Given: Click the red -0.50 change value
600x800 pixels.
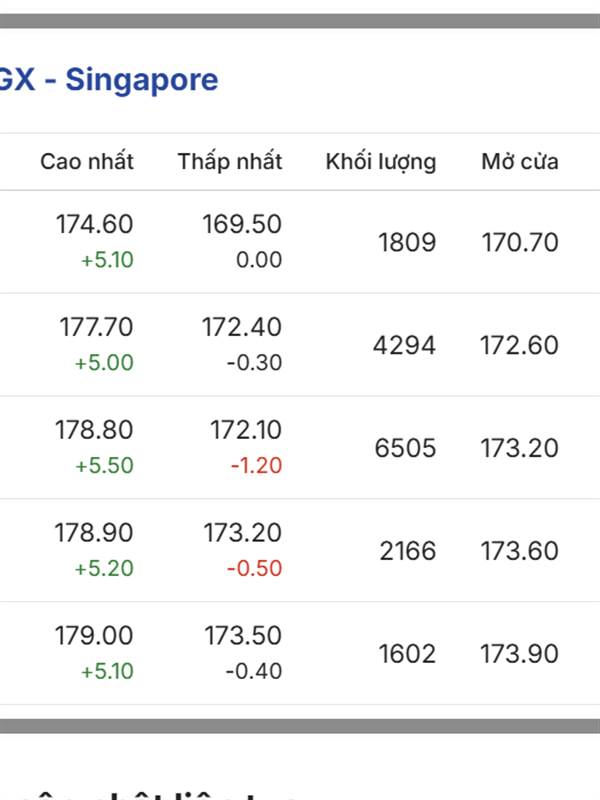Looking at the screenshot, I should click(254, 568).
